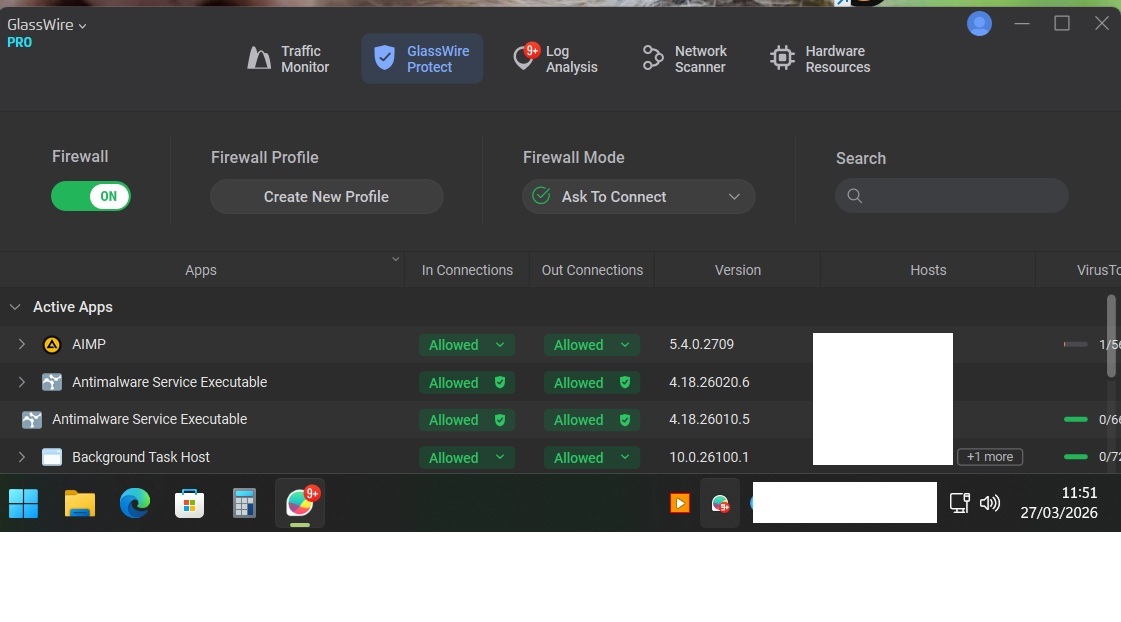The height and width of the screenshot is (622, 1121).
Task: Click the +1 more hosts button
Action: [x=989, y=457]
